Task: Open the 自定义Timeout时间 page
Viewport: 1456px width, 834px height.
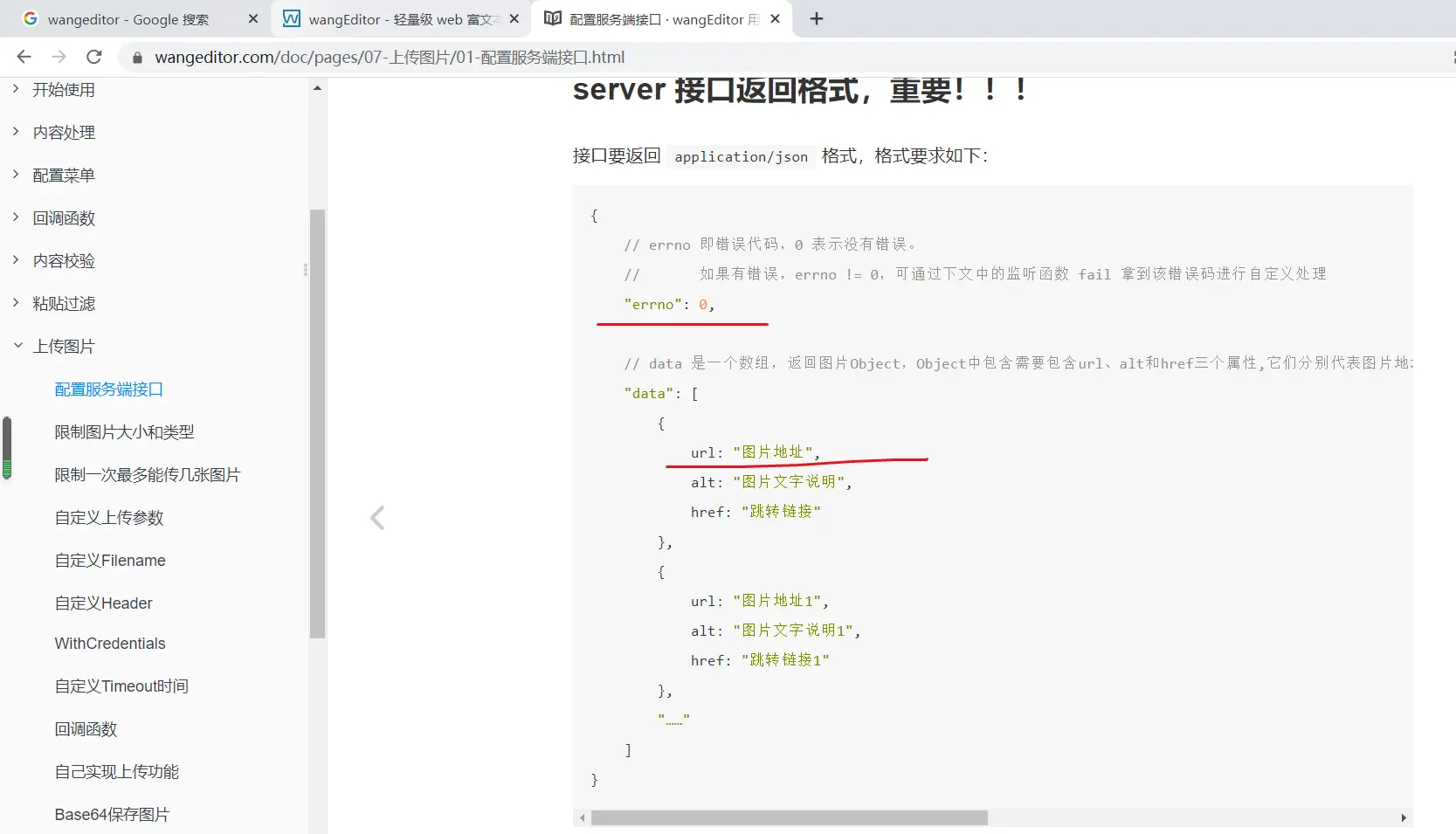Action: 121,686
